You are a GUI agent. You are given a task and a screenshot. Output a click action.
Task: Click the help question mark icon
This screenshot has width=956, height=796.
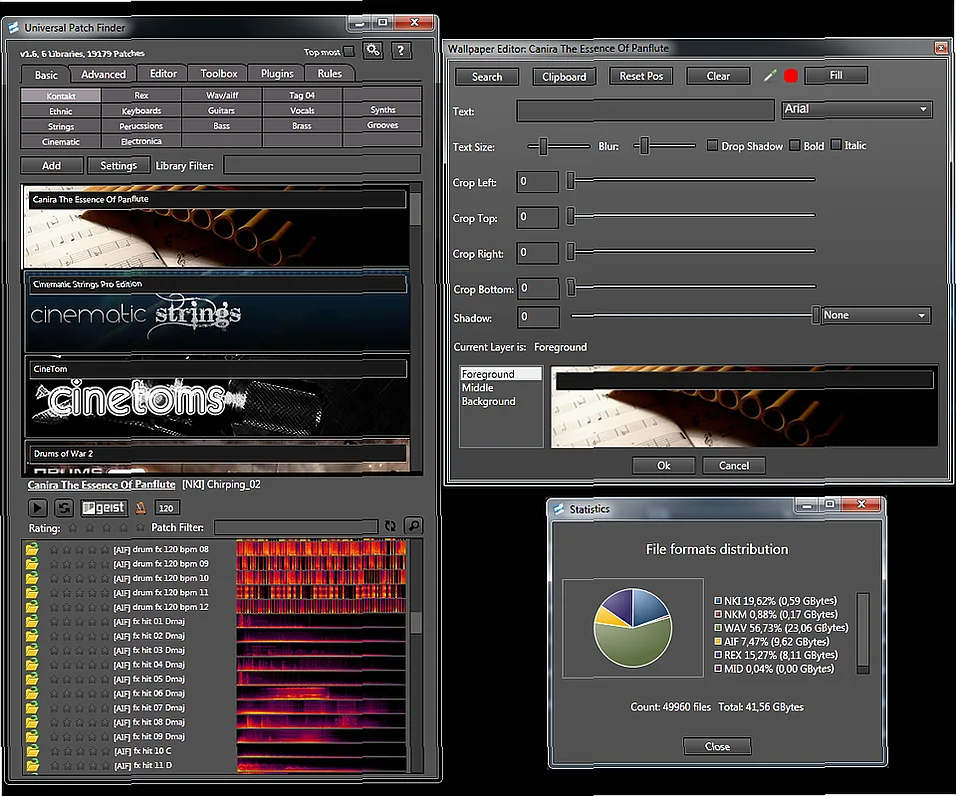402,50
